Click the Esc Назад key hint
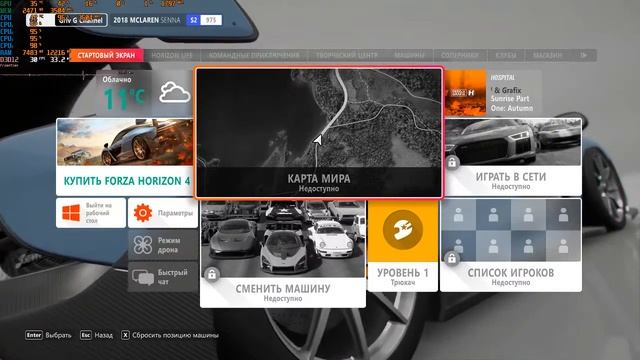 96,335
